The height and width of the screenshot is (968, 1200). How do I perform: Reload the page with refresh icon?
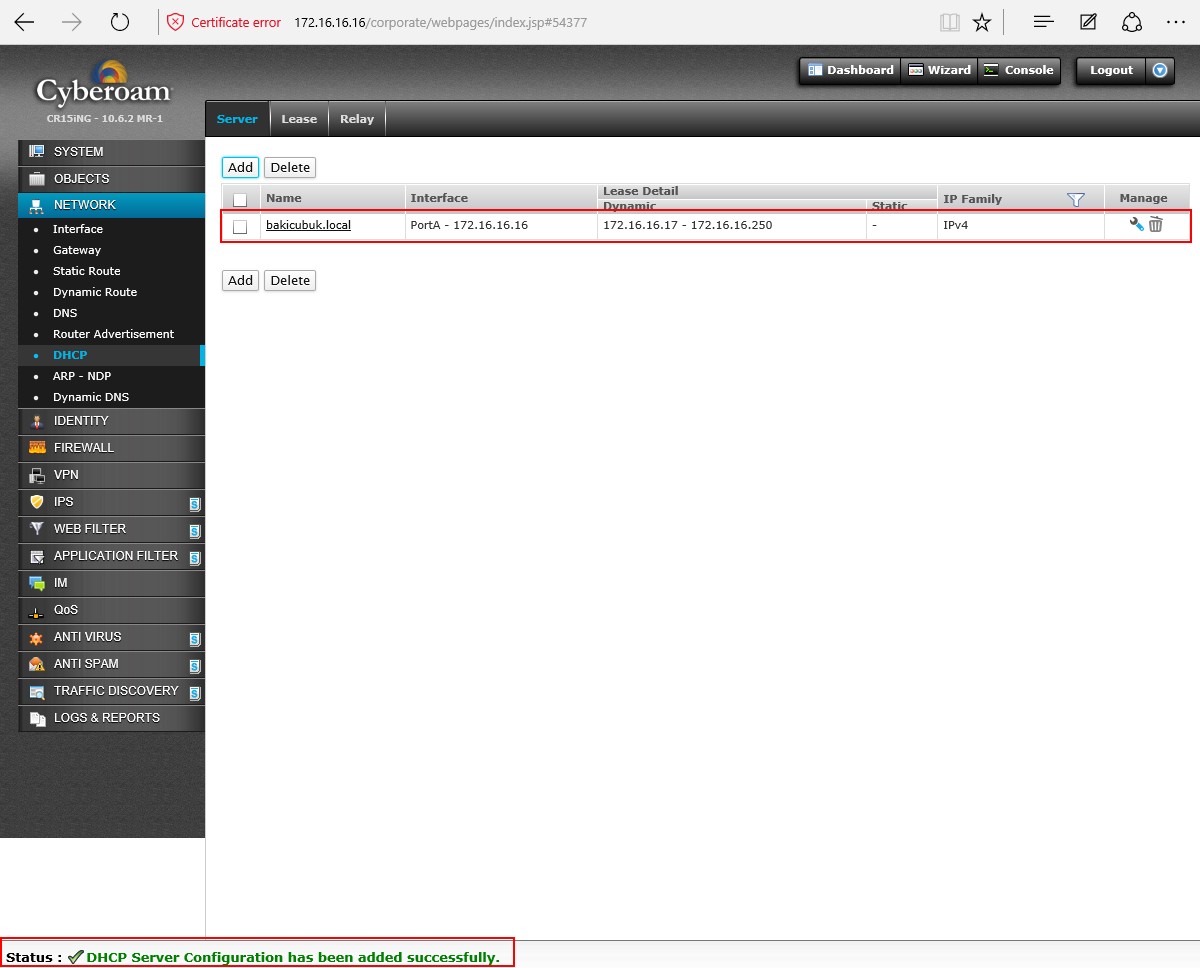(x=120, y=22)
